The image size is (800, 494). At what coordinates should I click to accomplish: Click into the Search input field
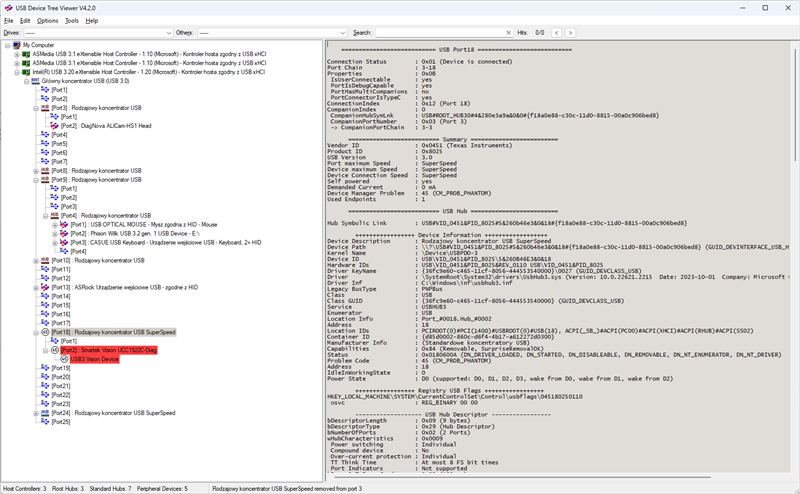pos(440,33)
